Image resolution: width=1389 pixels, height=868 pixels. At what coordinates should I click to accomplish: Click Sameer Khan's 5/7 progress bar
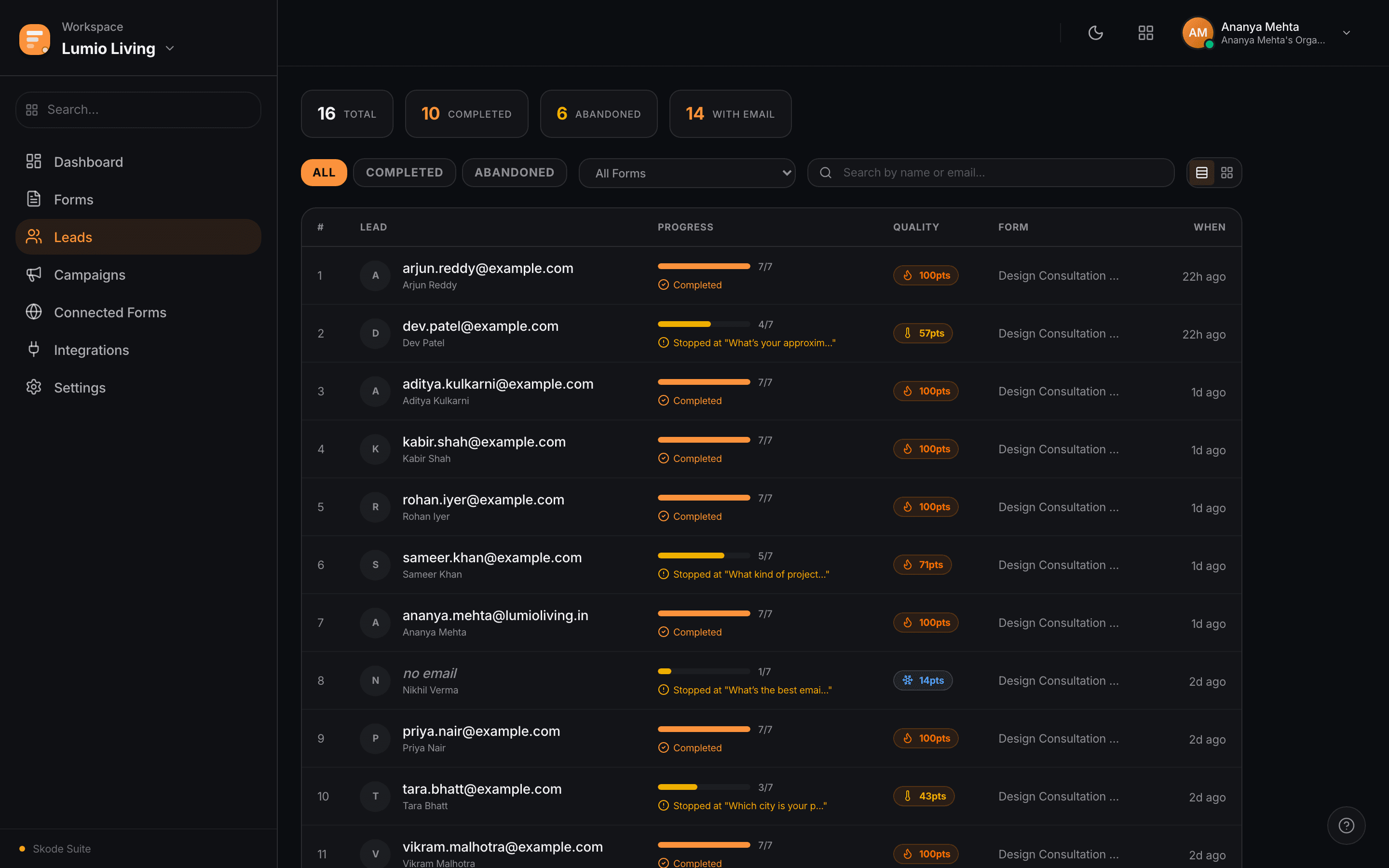(704, 556)
